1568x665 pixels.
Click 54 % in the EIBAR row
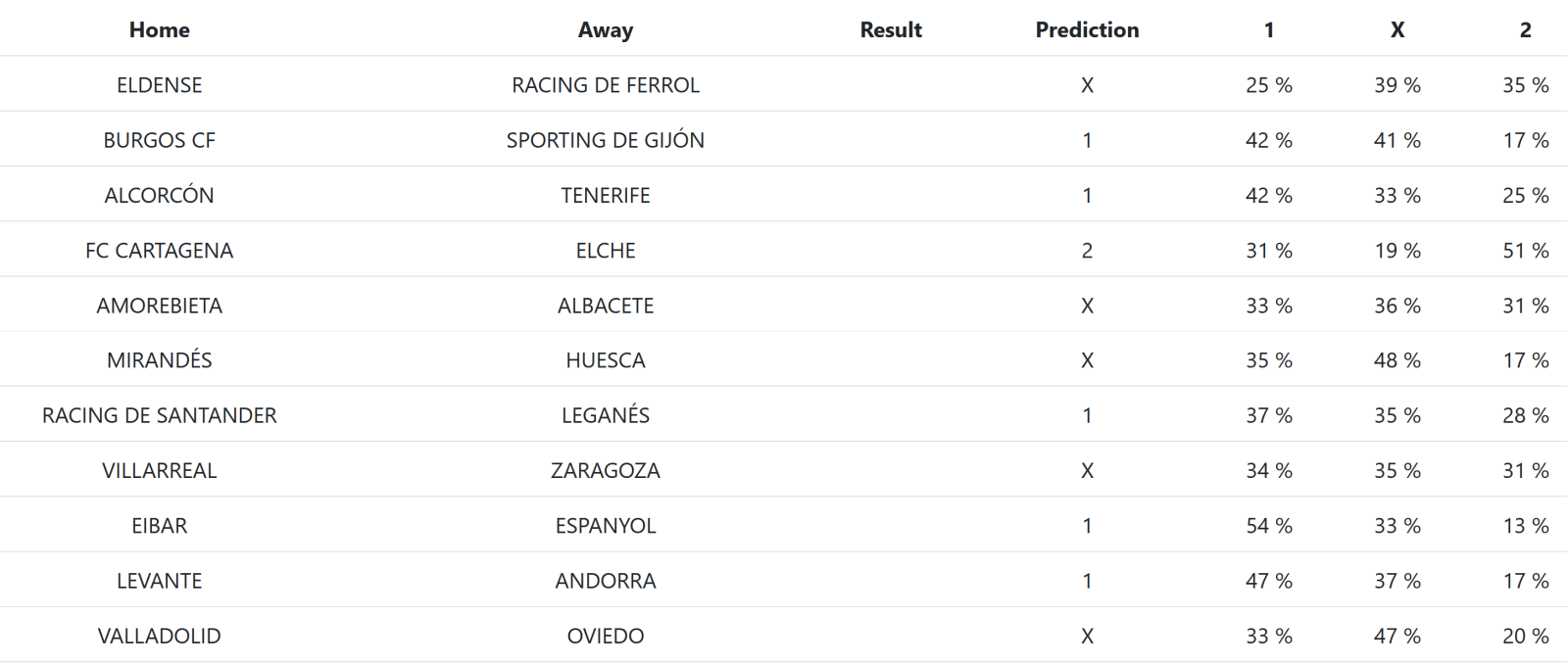click(1268, 526)
